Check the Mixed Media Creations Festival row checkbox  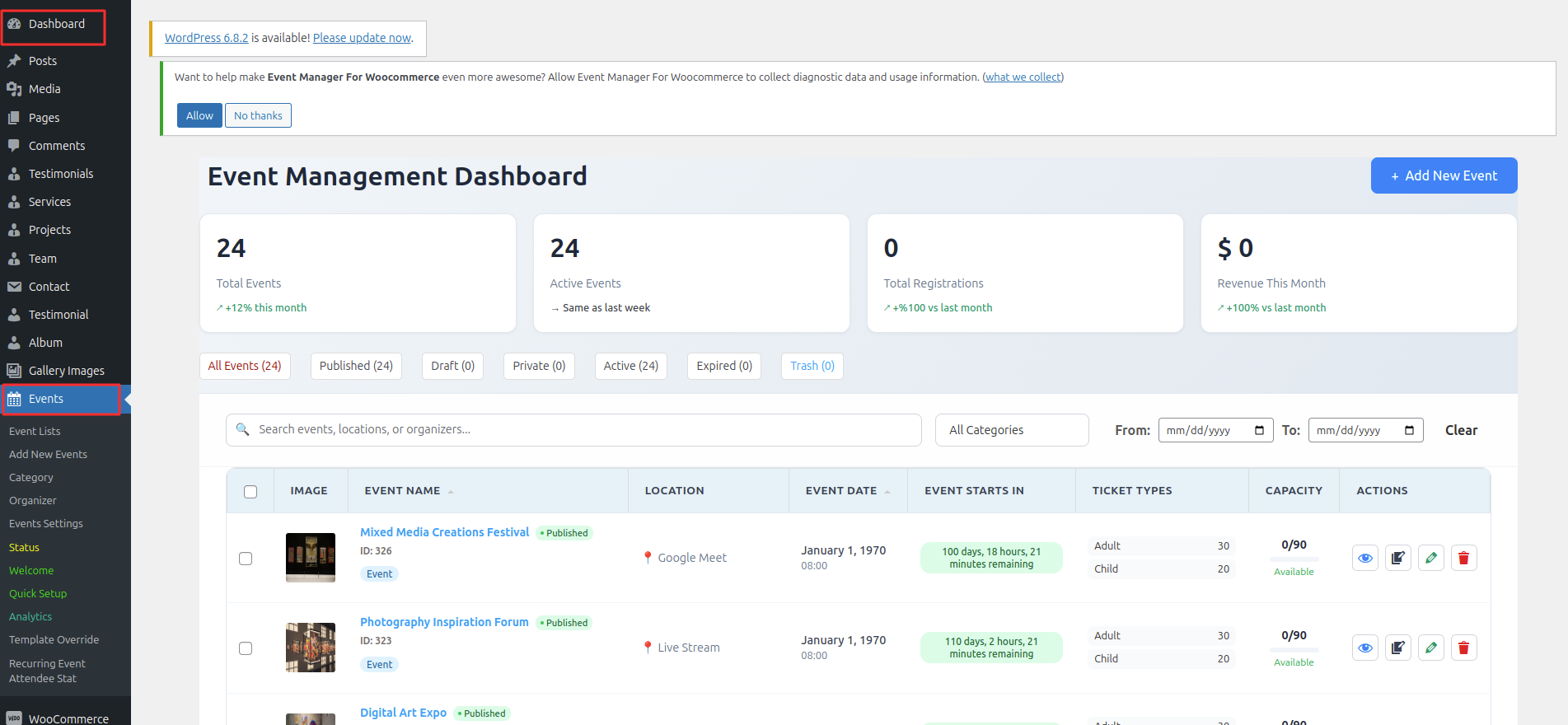coord(246,559)
